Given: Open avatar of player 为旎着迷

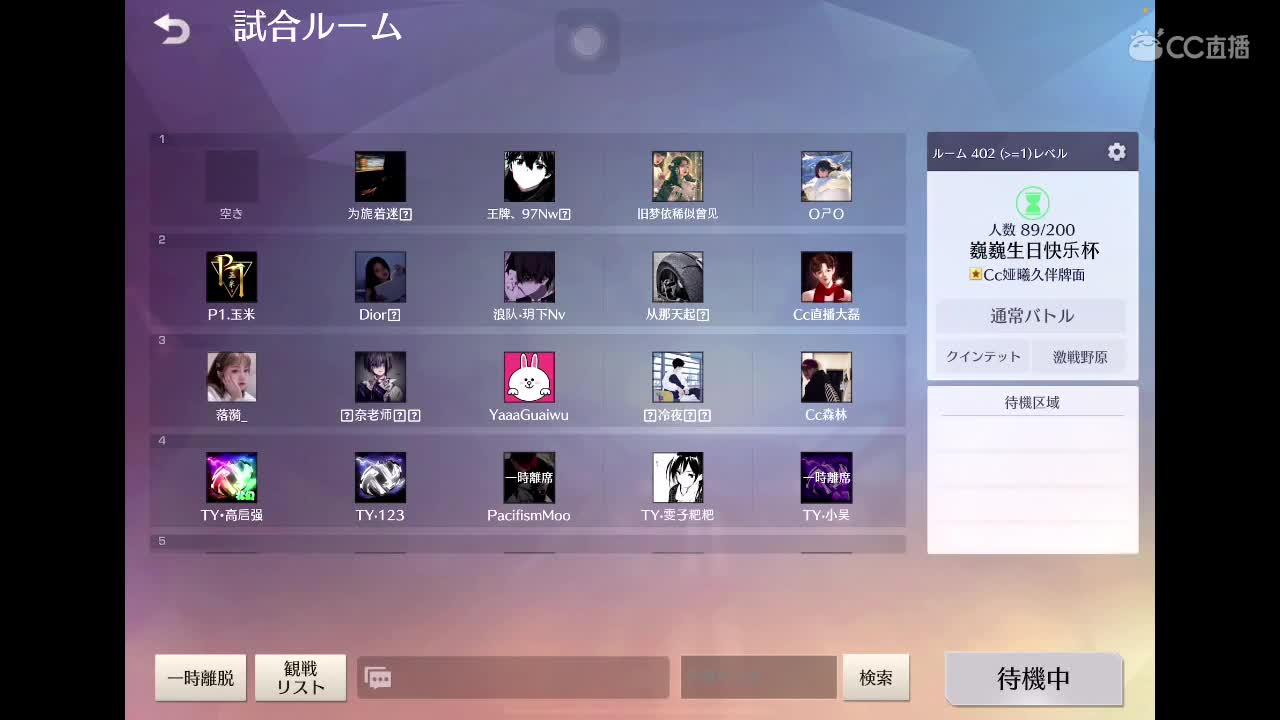Looking at the screenshot, I should [x=380, y=177].
